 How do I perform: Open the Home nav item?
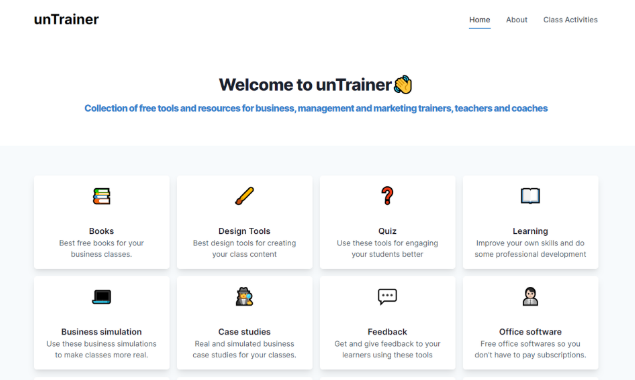(479, 19)
